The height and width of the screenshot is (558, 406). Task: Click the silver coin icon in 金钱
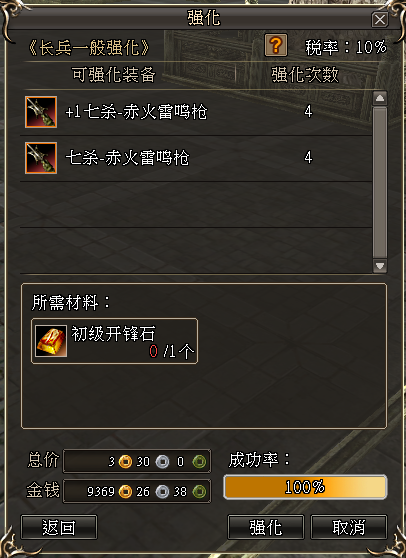(163, 491)
